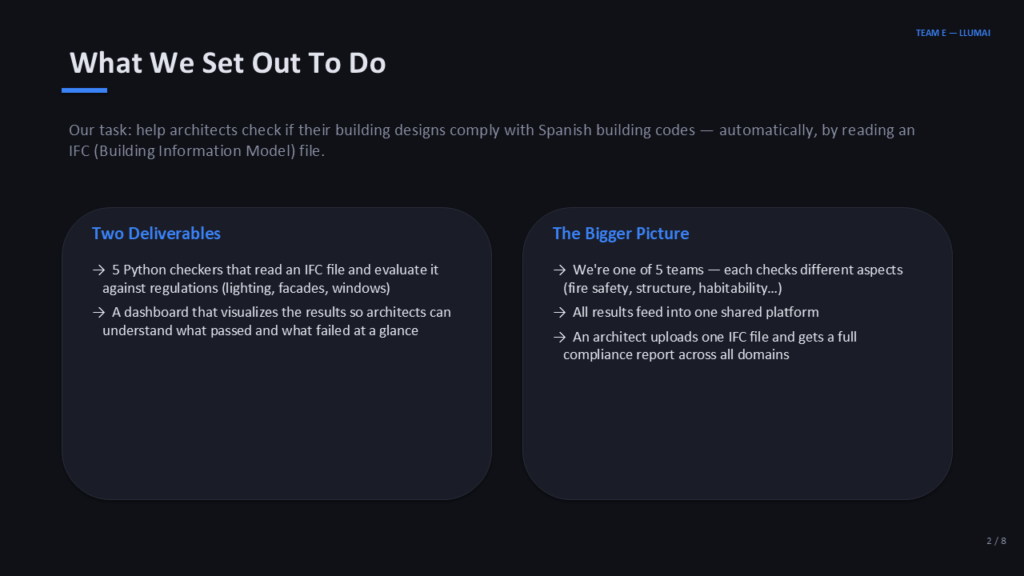Click the "2 / 8" slide page number

click(x=996, y=541)
